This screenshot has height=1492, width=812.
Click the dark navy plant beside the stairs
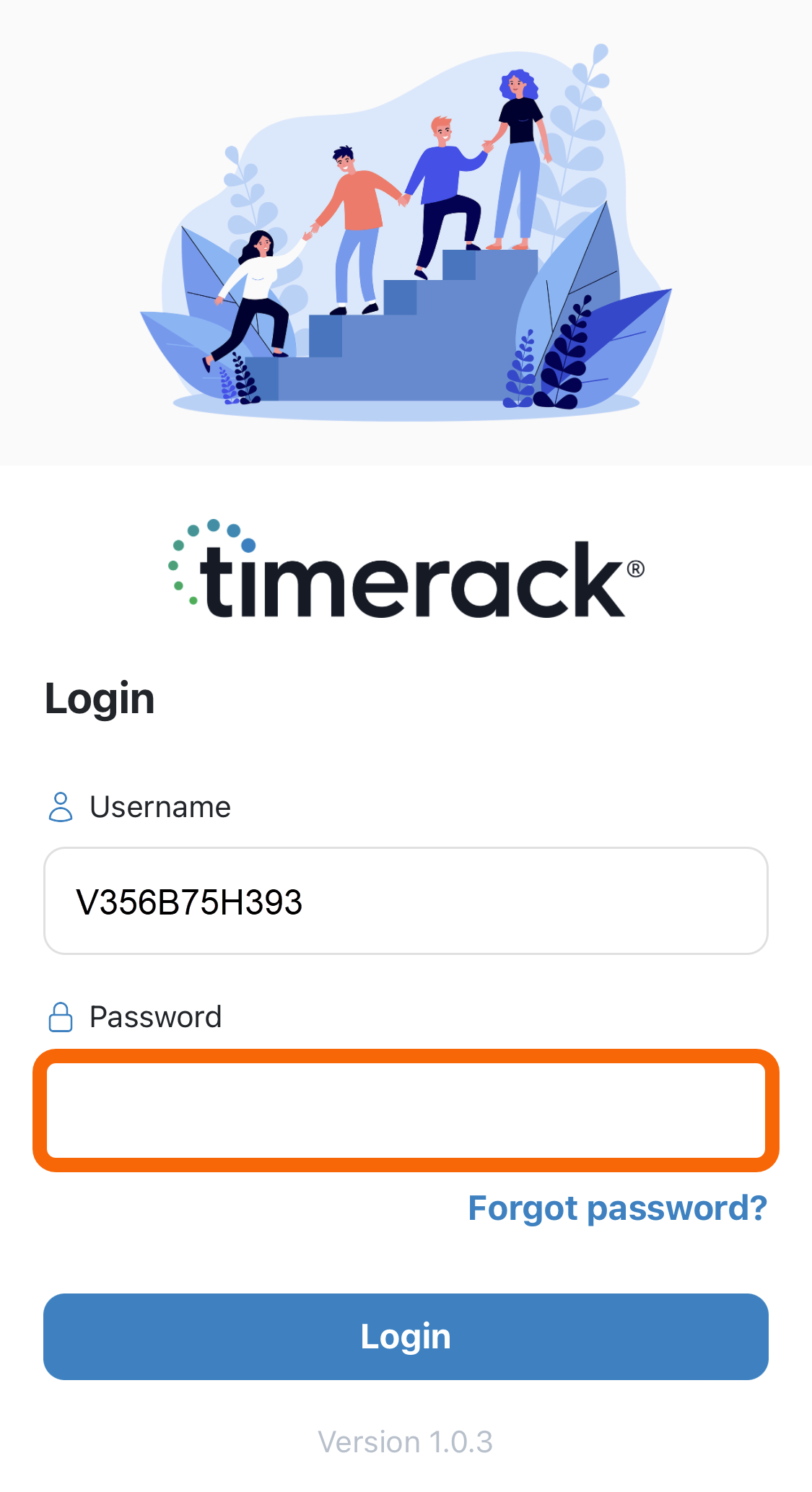click(x=568, y=354)
